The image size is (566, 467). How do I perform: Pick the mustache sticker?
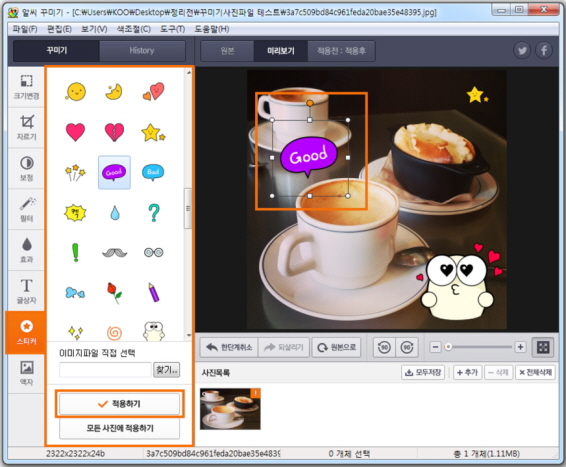(115, 253)
